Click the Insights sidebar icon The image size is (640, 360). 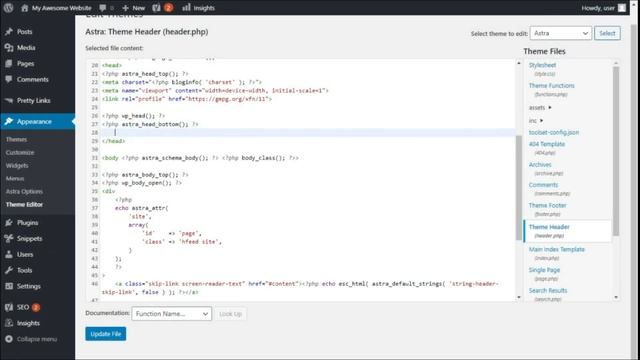click(x=9, y=323)
